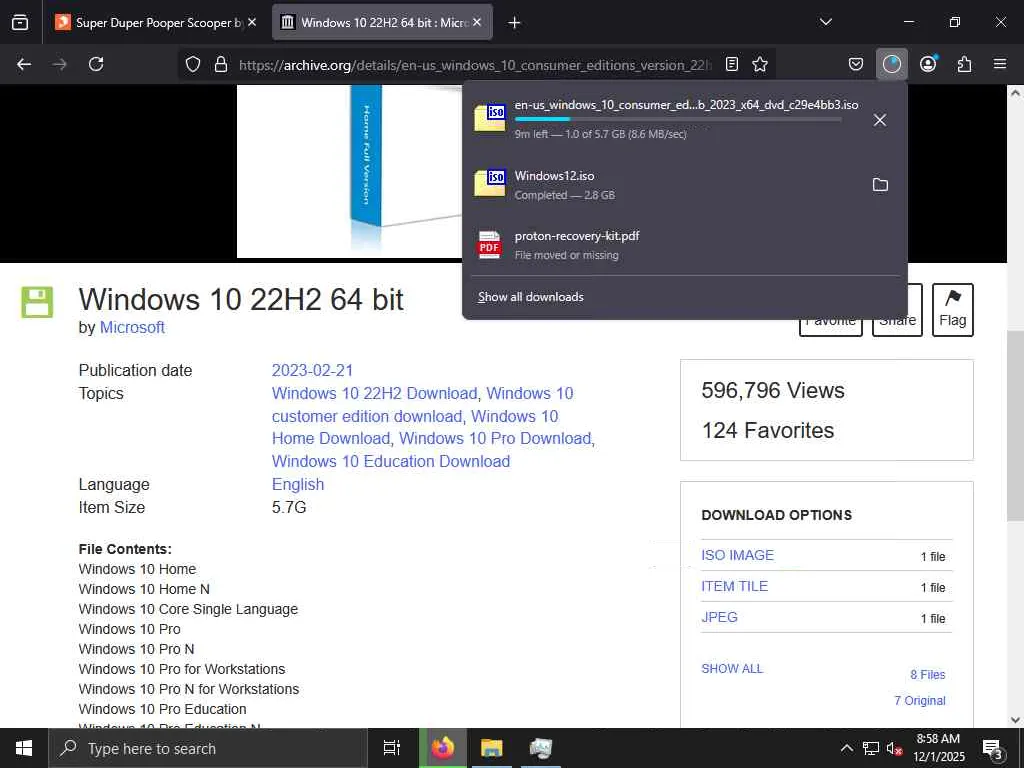Download the ITEM TILE option

point(735,586)
